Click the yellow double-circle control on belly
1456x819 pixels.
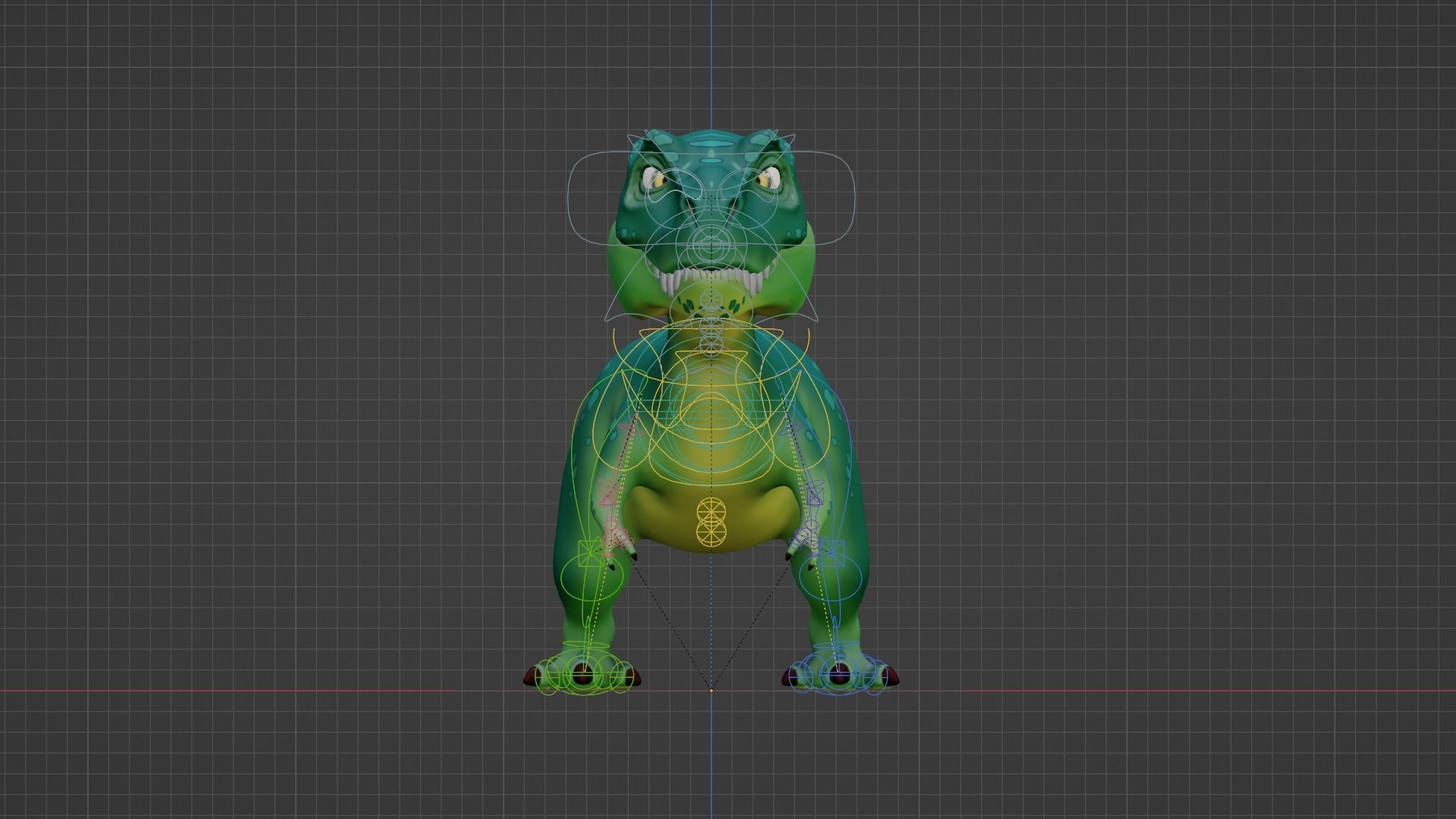[711, 522]
